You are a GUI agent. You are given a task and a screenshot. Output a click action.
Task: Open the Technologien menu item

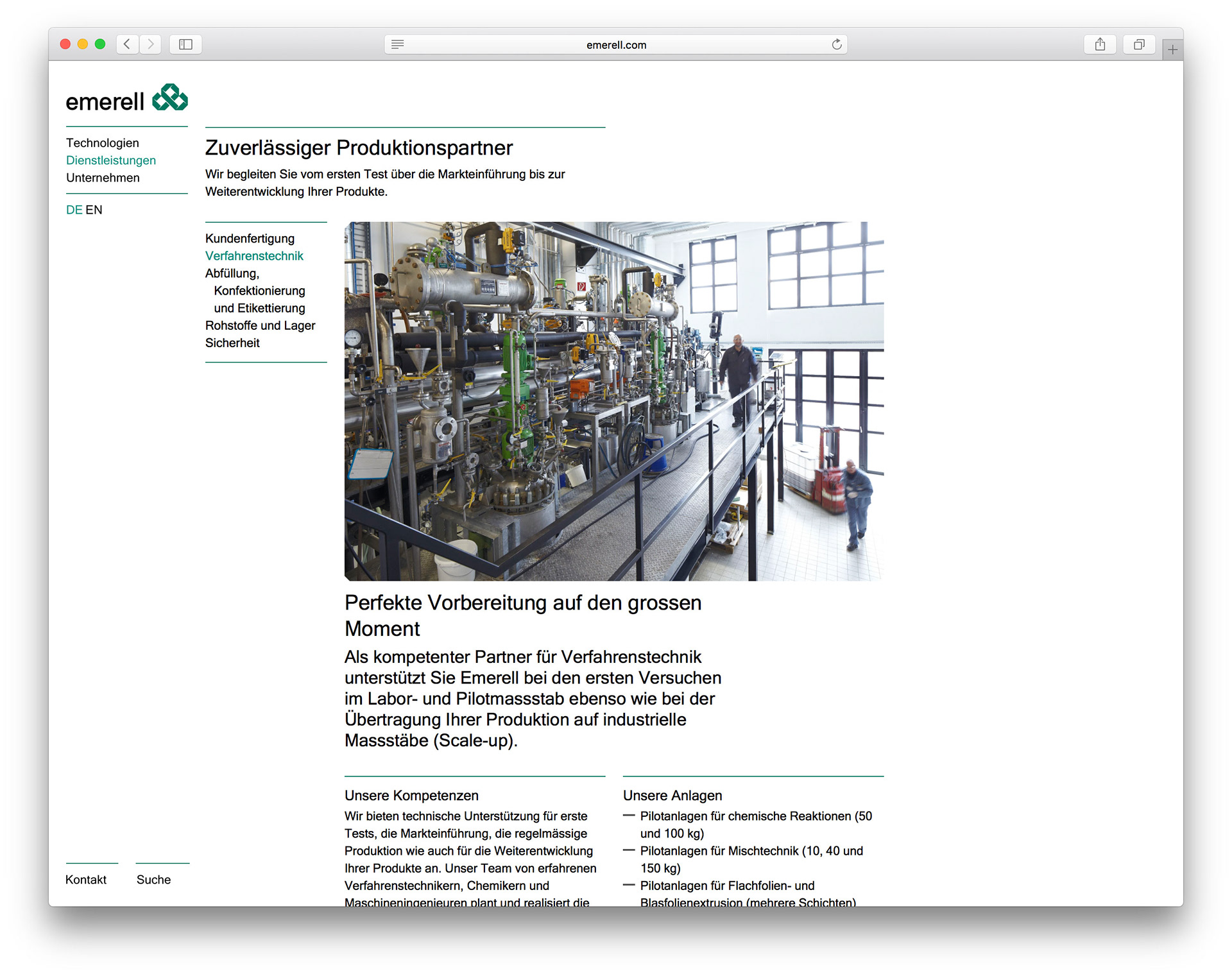click(102, 142)
